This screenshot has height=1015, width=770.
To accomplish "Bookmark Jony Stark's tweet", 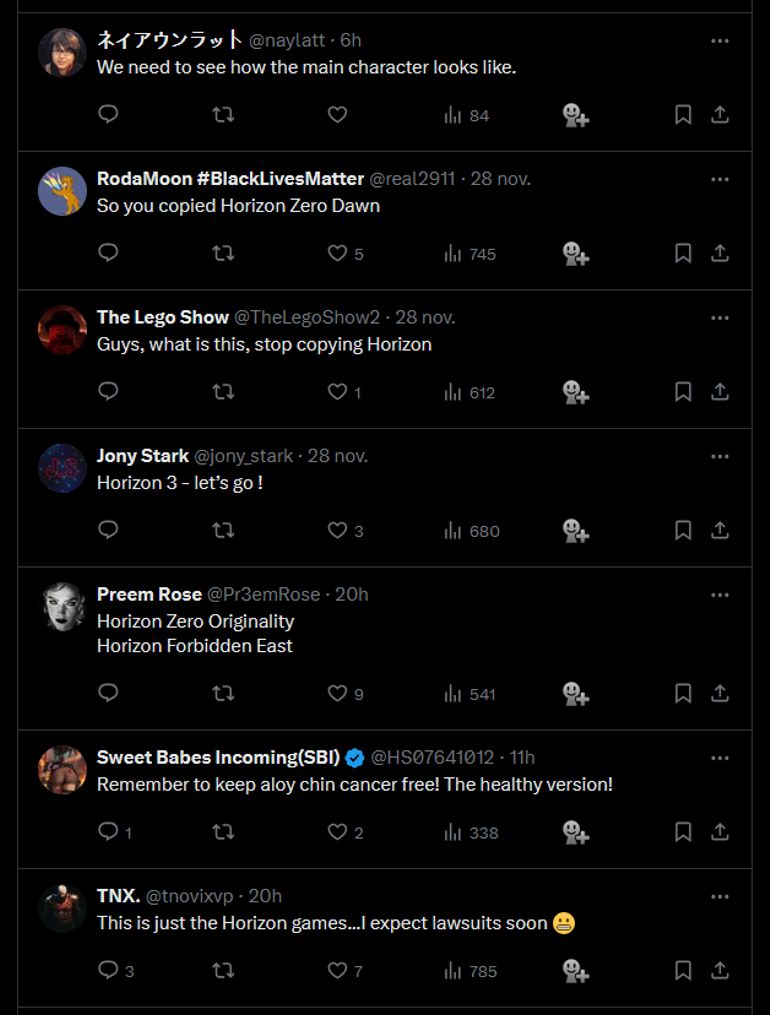I will [683, 530].
